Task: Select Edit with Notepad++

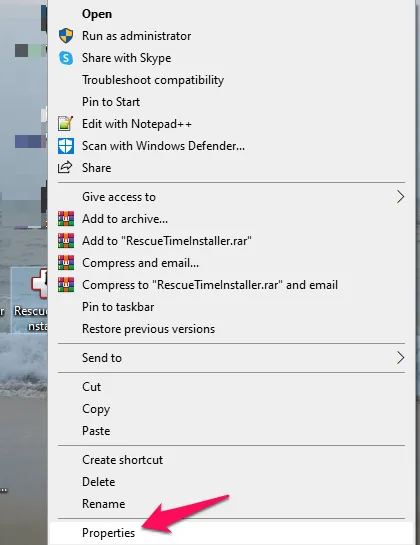Action: pyautogui.click(x=231, y=124)
